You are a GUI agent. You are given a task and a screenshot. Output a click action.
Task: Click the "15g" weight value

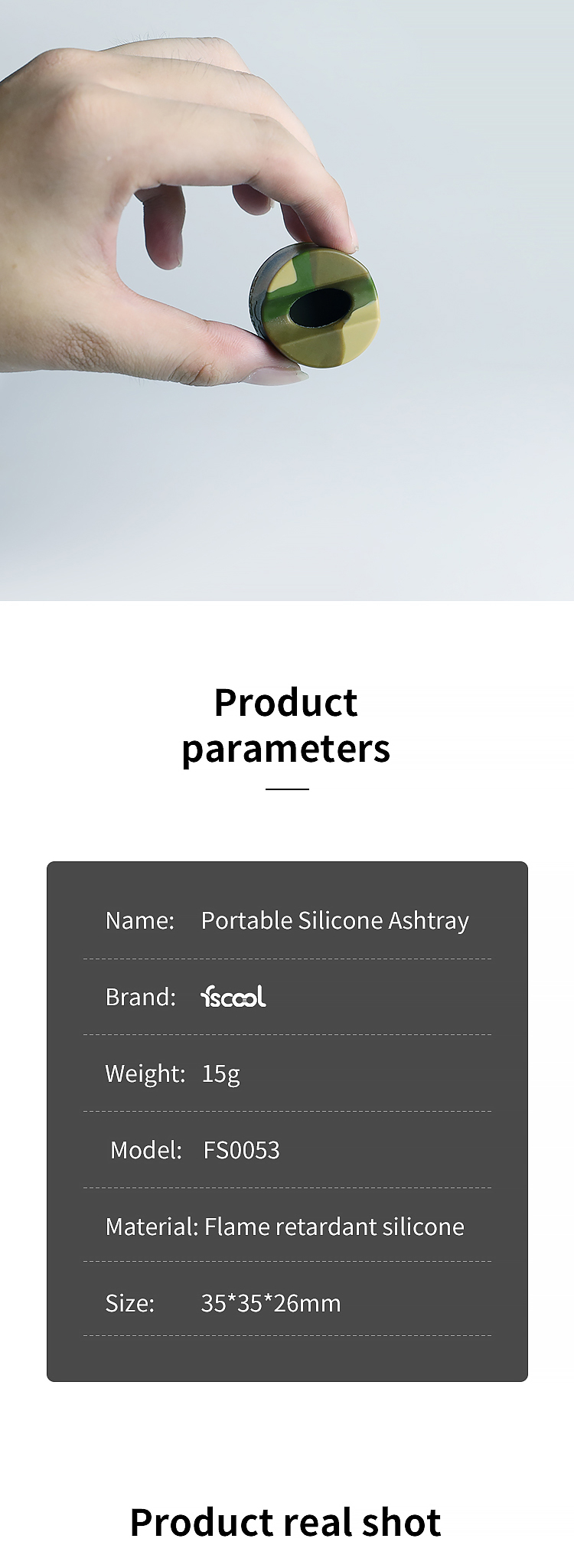[220, 1074]
